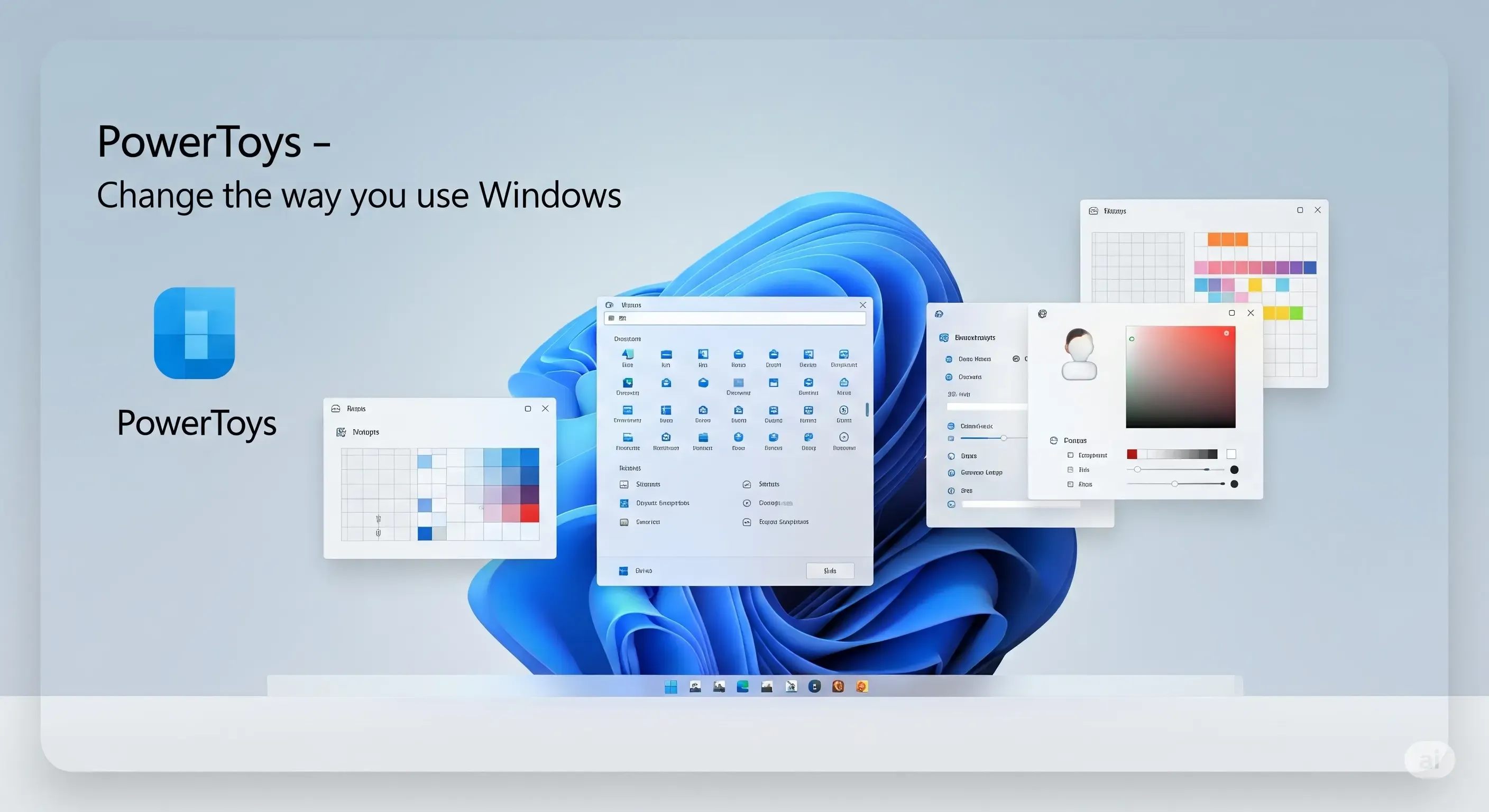Screen dimensions: 1489x812
Task: Click the white swatch beside the grayscale bar
Action: pyautogui.click(x=1231, y=454)
